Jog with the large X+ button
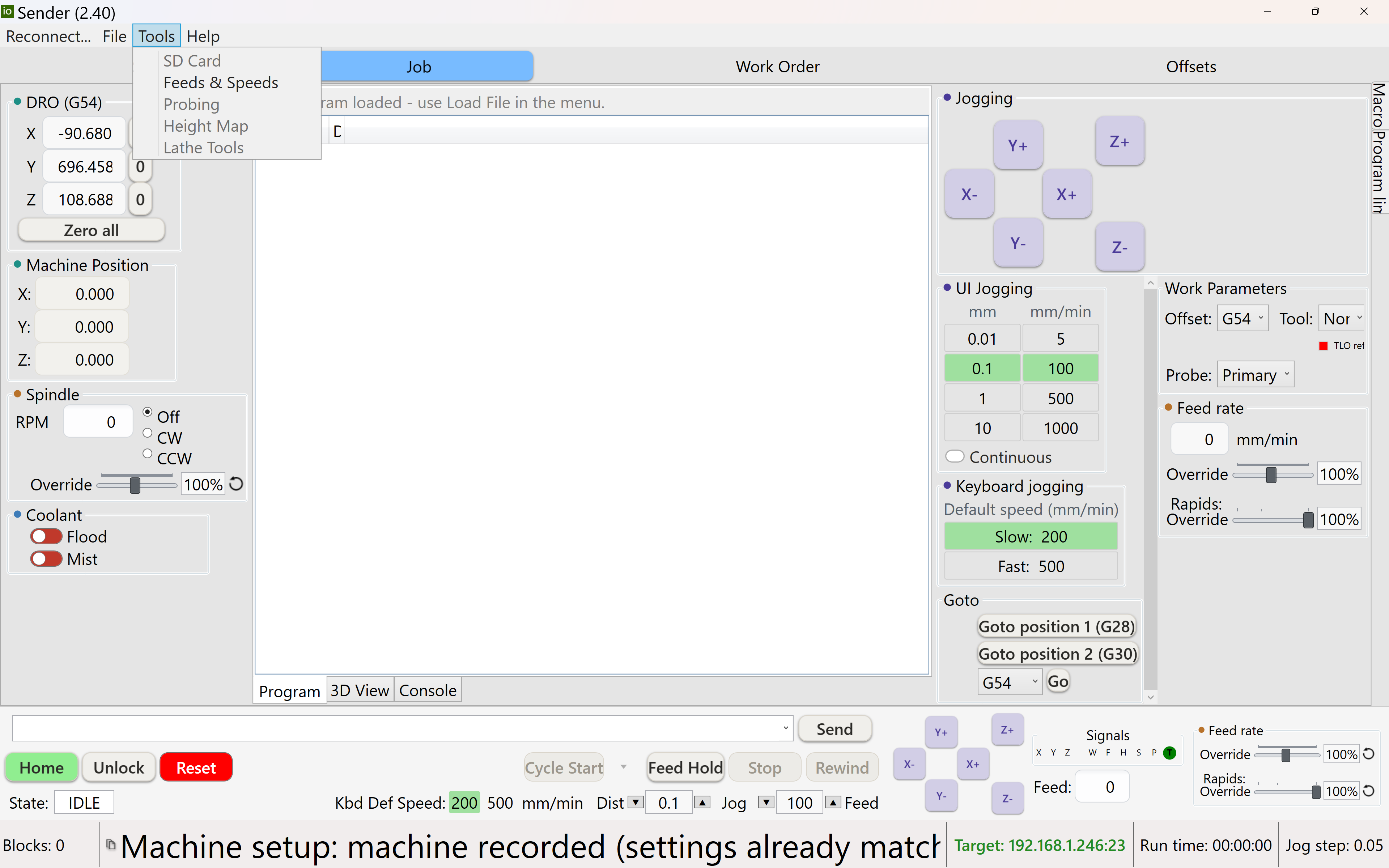 1066,194
